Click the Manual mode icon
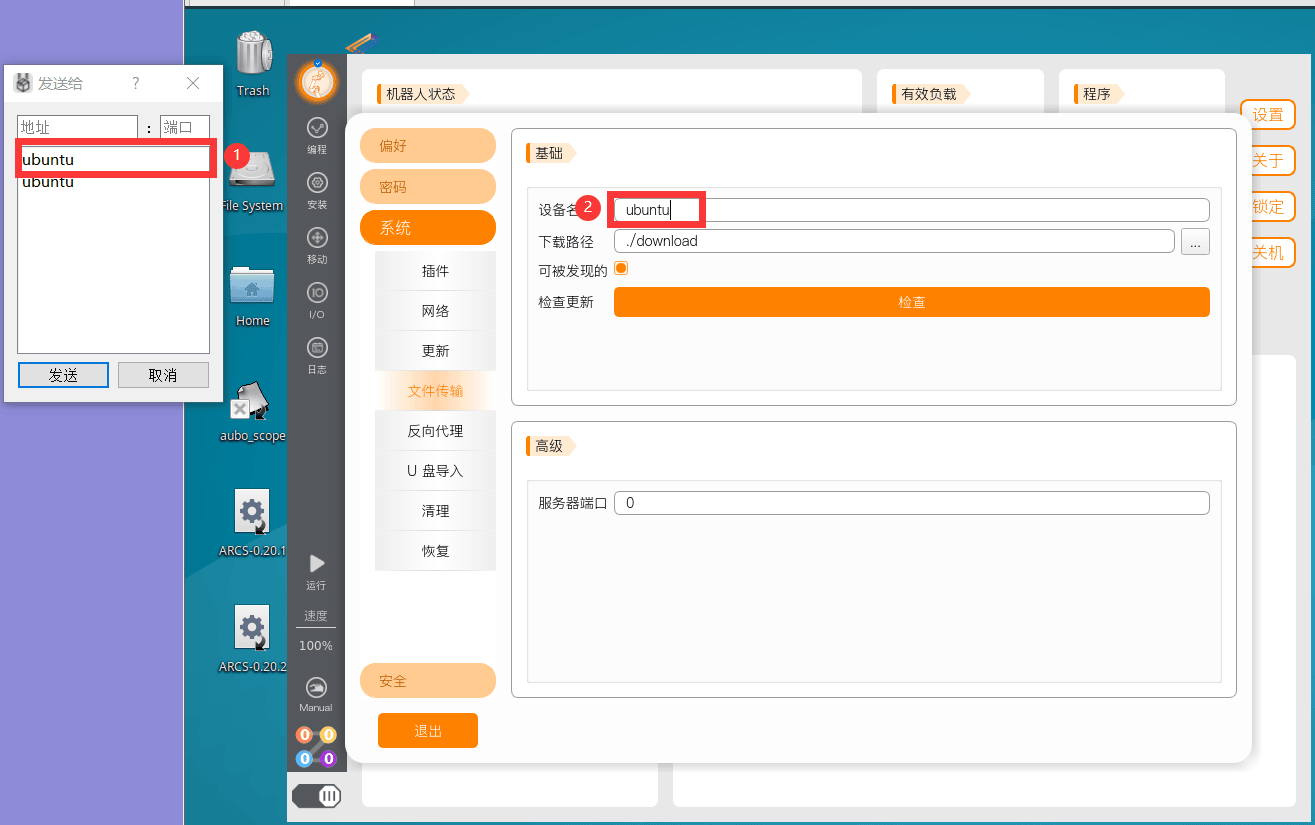 tap(316, 695)
